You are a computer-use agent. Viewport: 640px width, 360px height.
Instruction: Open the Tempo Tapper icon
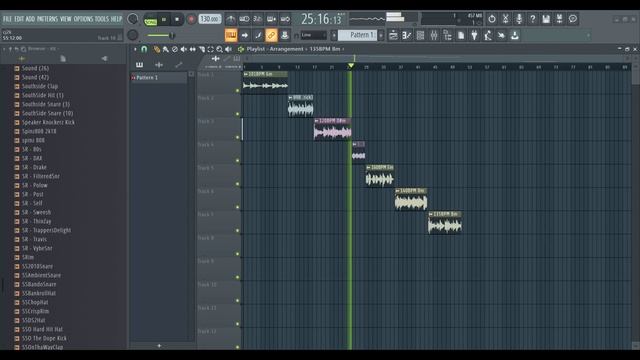coord(488,36)
